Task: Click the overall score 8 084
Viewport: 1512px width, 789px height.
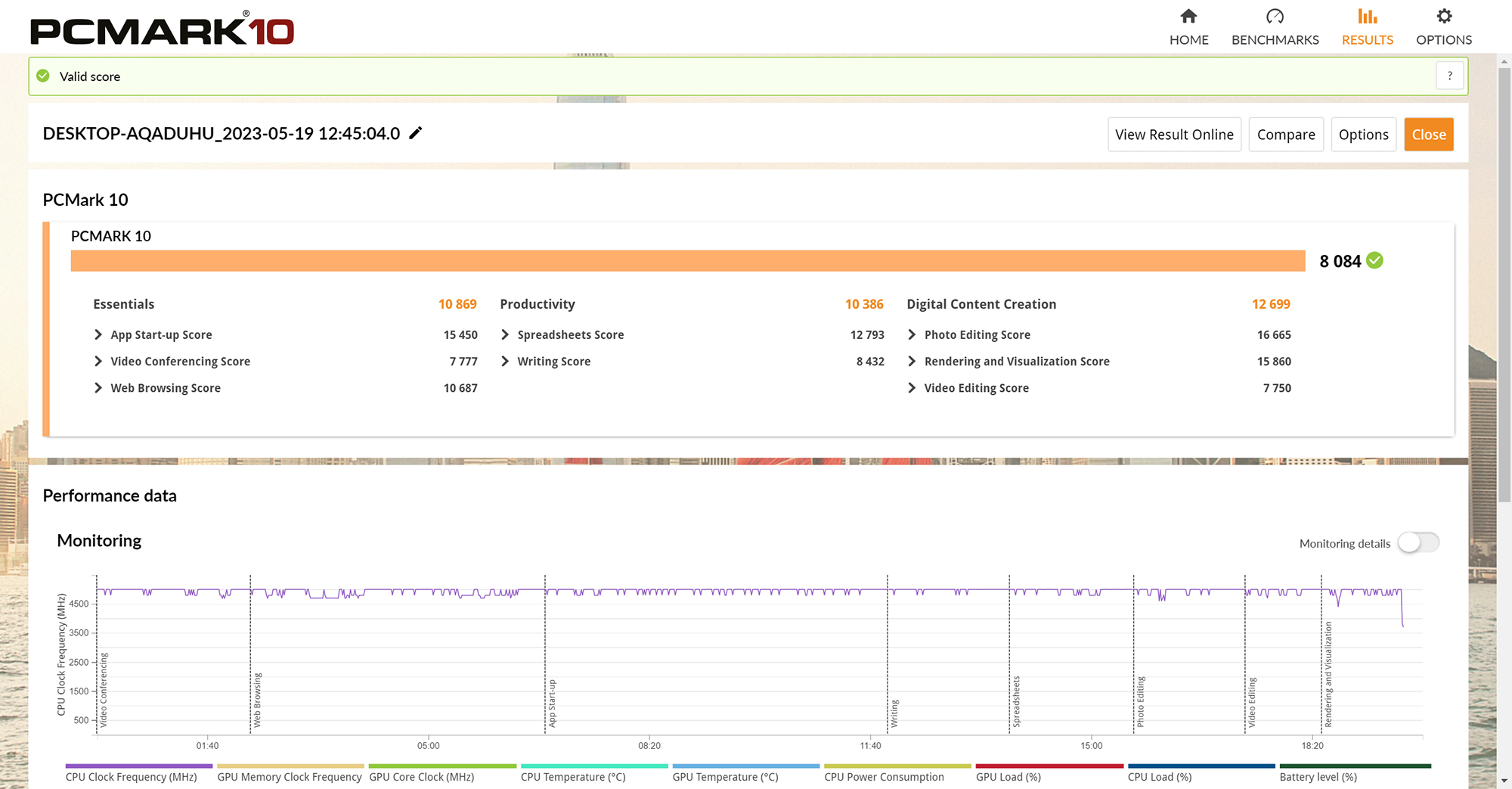Action: (1340, 261)
